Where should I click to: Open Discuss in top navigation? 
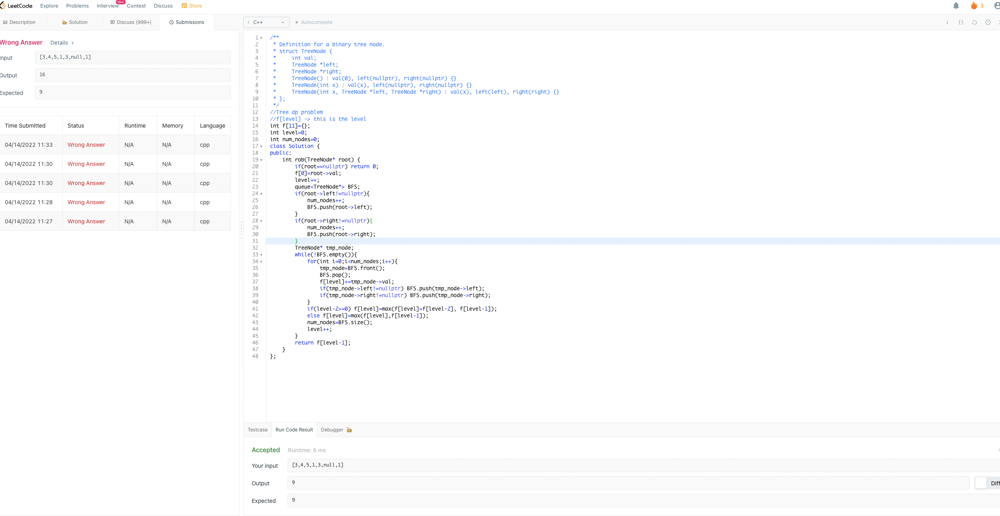pos(163,6)
